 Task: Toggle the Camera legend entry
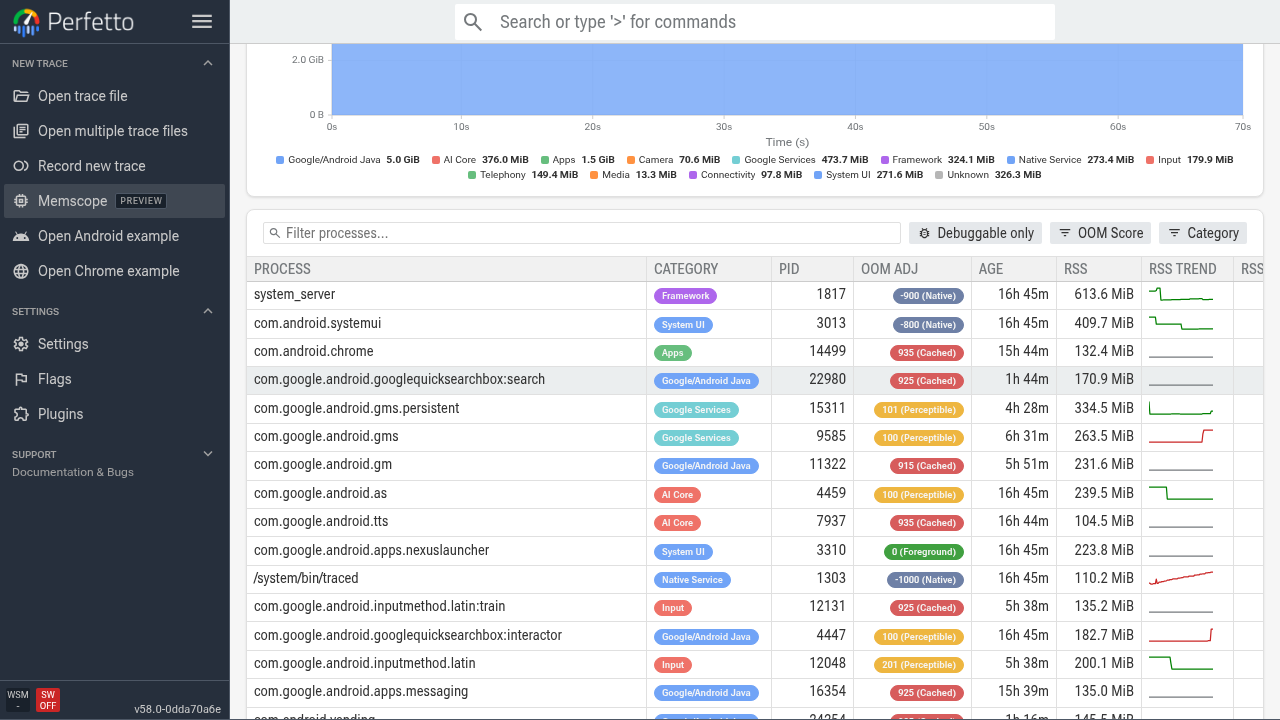tap(673, 160)
